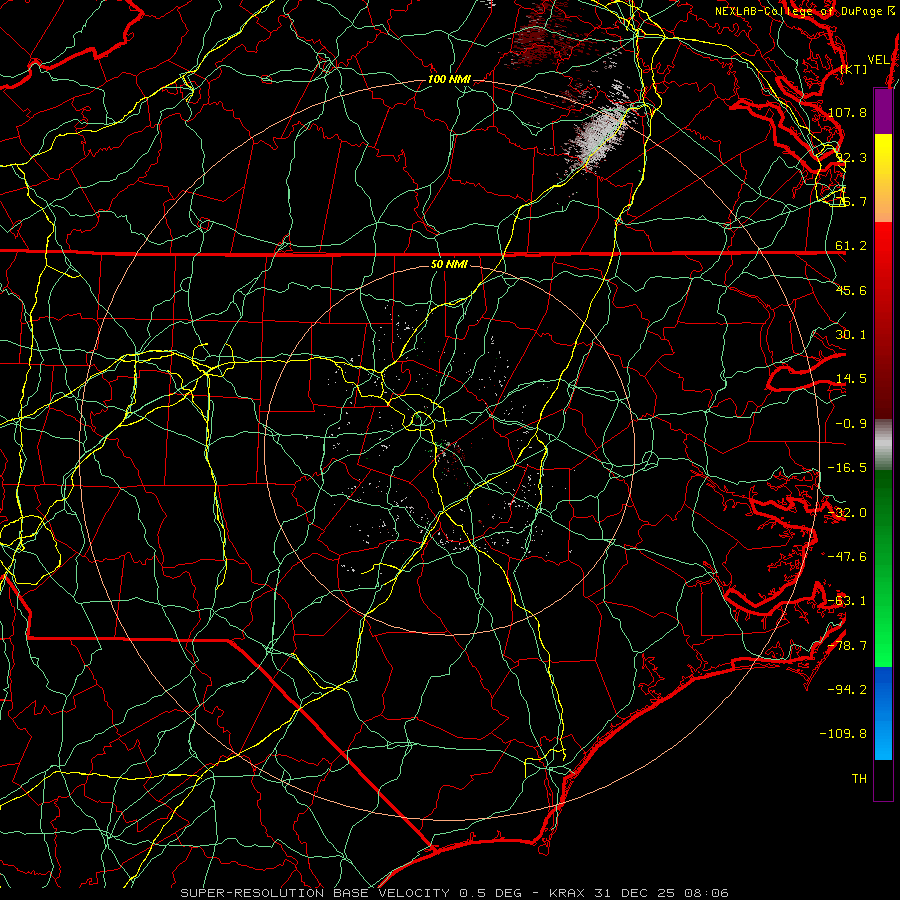Click the VEL legend heading
This screenshot has width=900, height=900.
878,60
